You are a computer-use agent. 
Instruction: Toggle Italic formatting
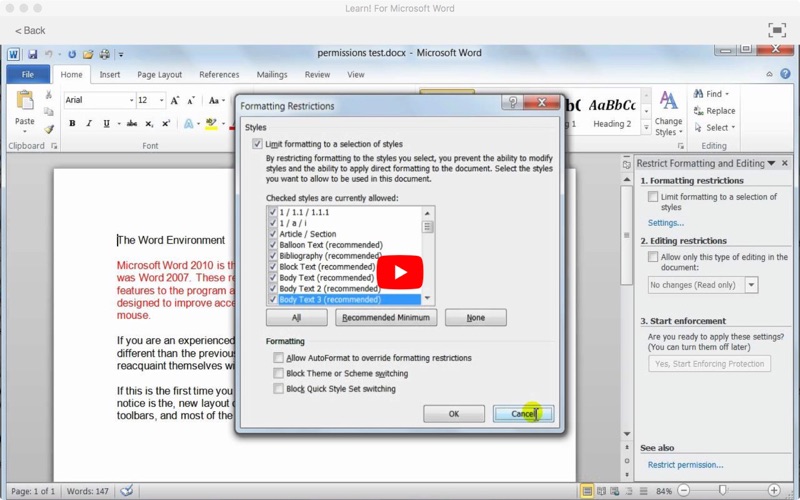[89, 123]
